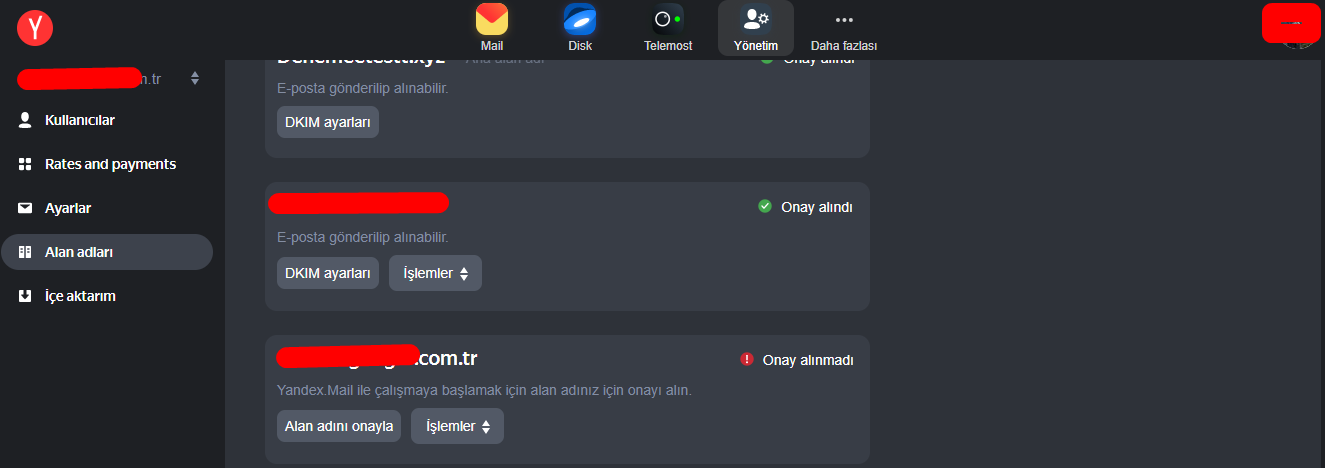
Task: Open the Disk app icon
Action: (580, 19)
